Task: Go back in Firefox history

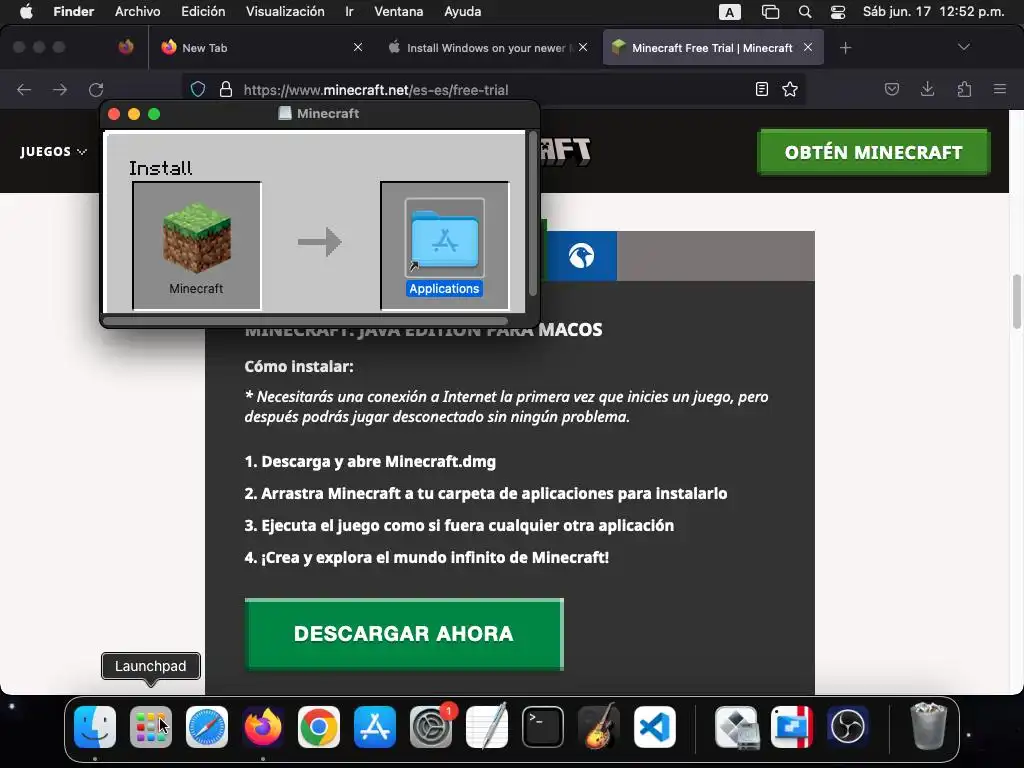Action: tap(24, 89)
